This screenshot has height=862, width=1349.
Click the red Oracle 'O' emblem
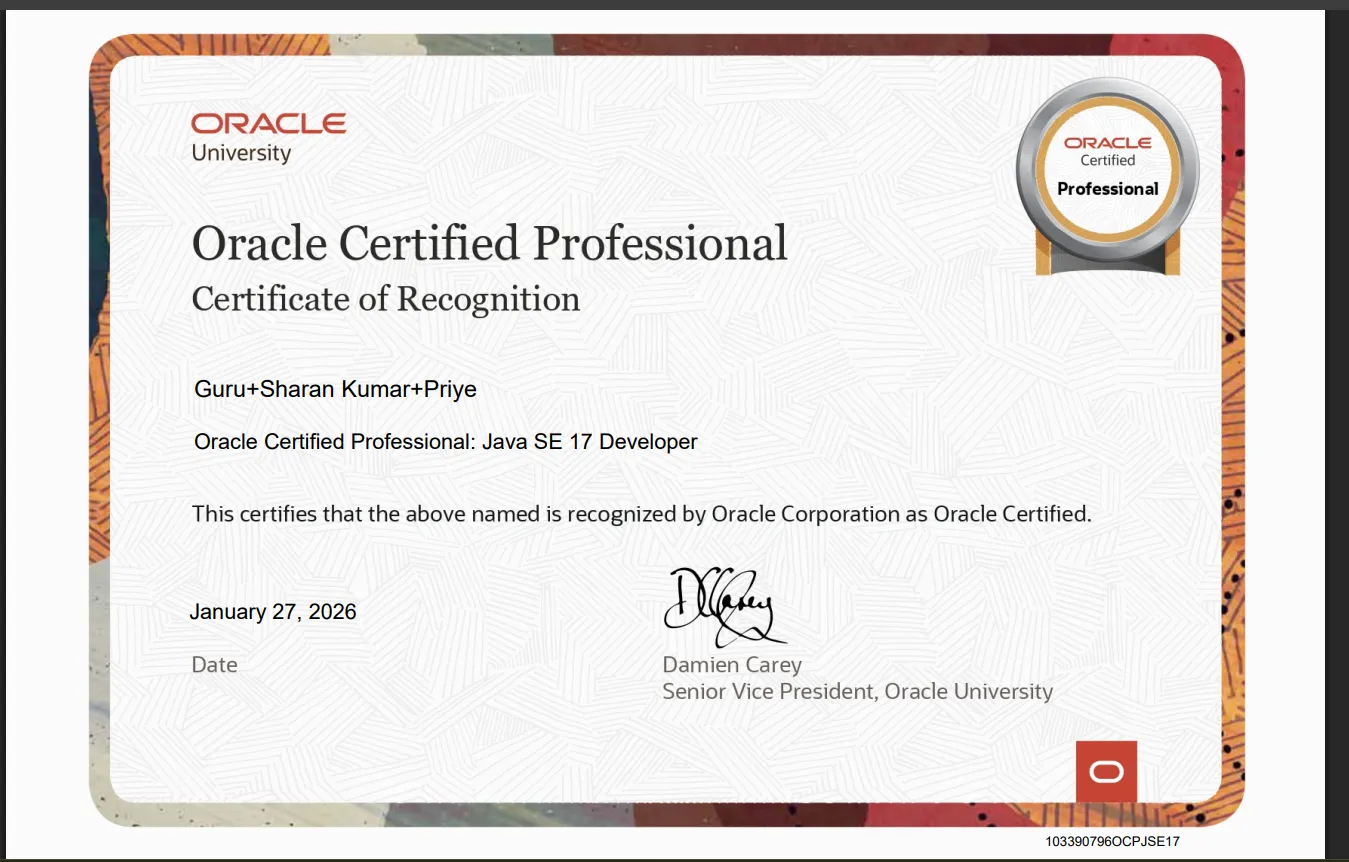pos(1105,770)
